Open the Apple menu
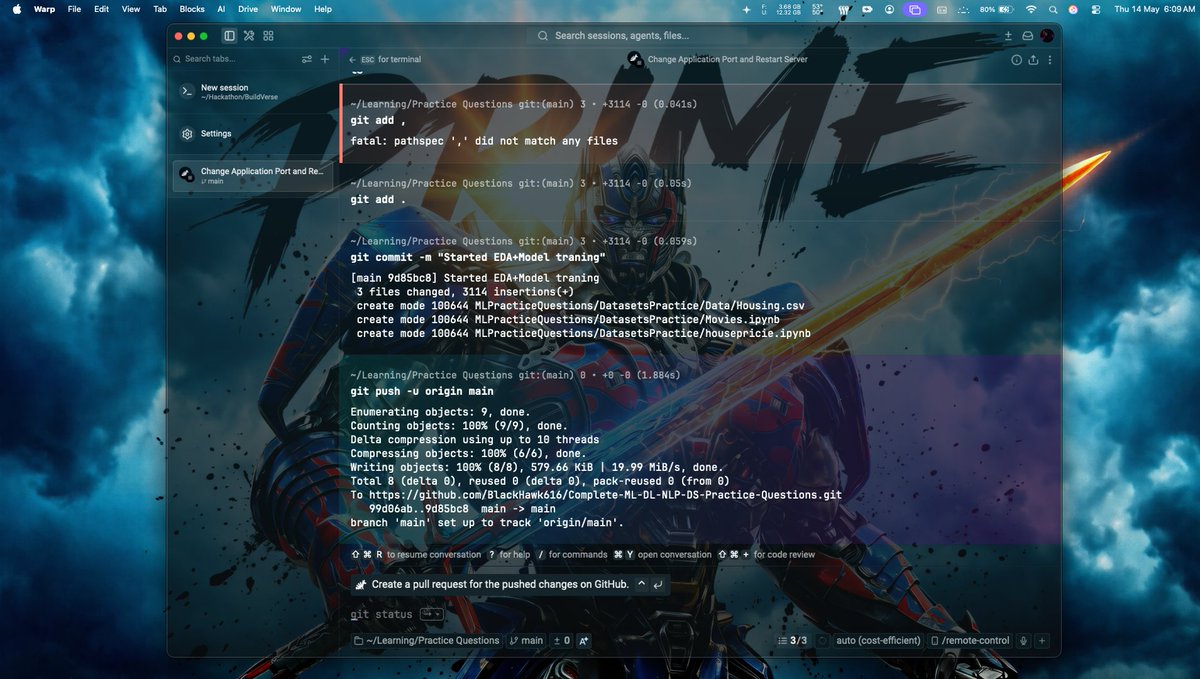The image size is (1200, 679). click(17, 9)
